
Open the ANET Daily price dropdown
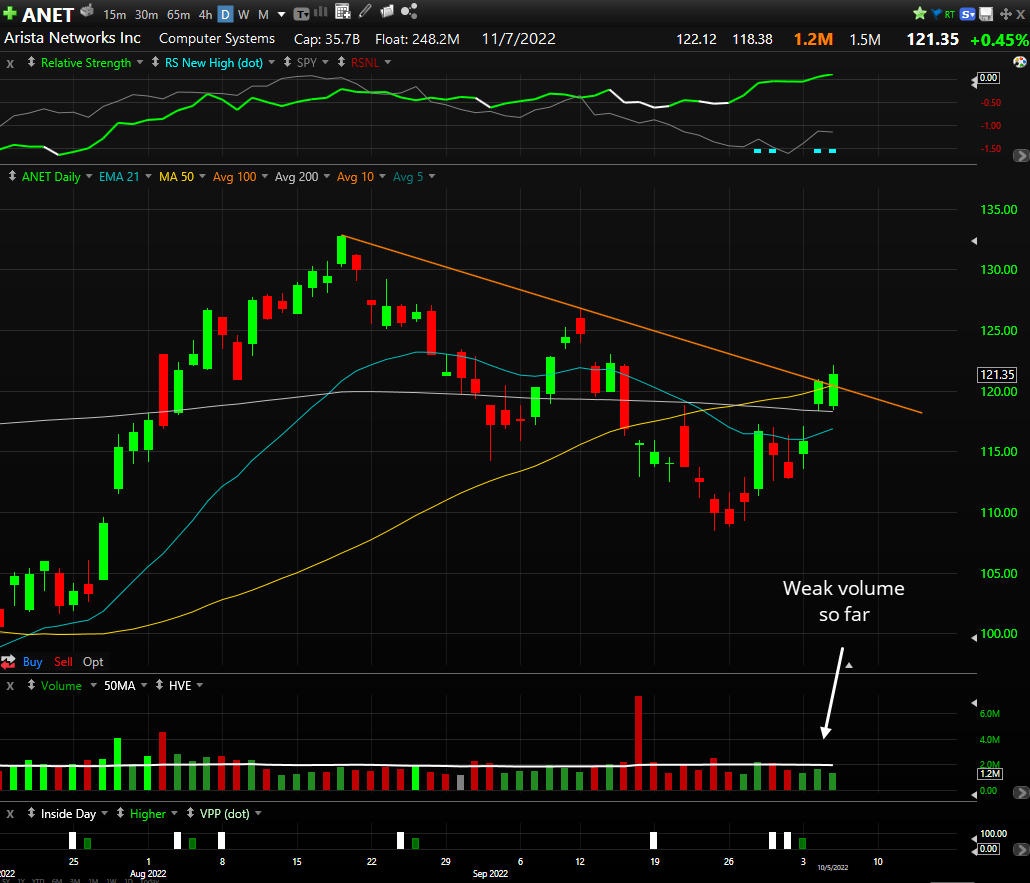pos(89,176)
